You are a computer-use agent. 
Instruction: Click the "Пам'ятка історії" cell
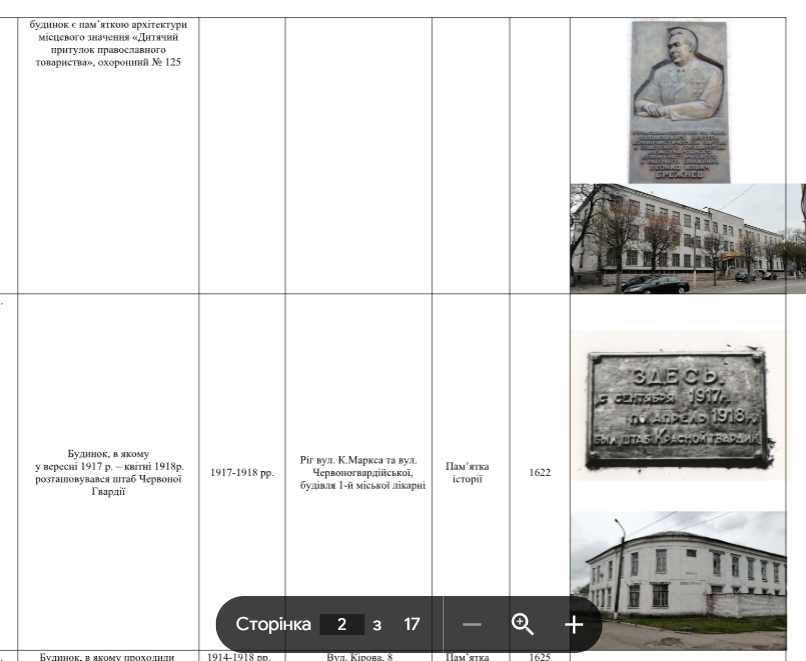point(470,473)
